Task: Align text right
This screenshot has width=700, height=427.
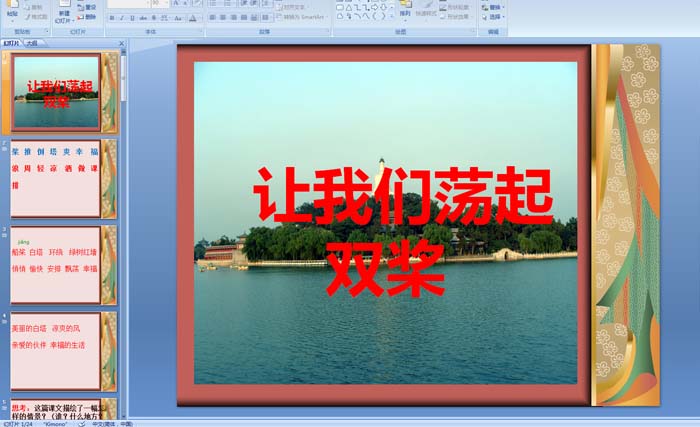Action: pyautogui.click(x=233, y=17)
